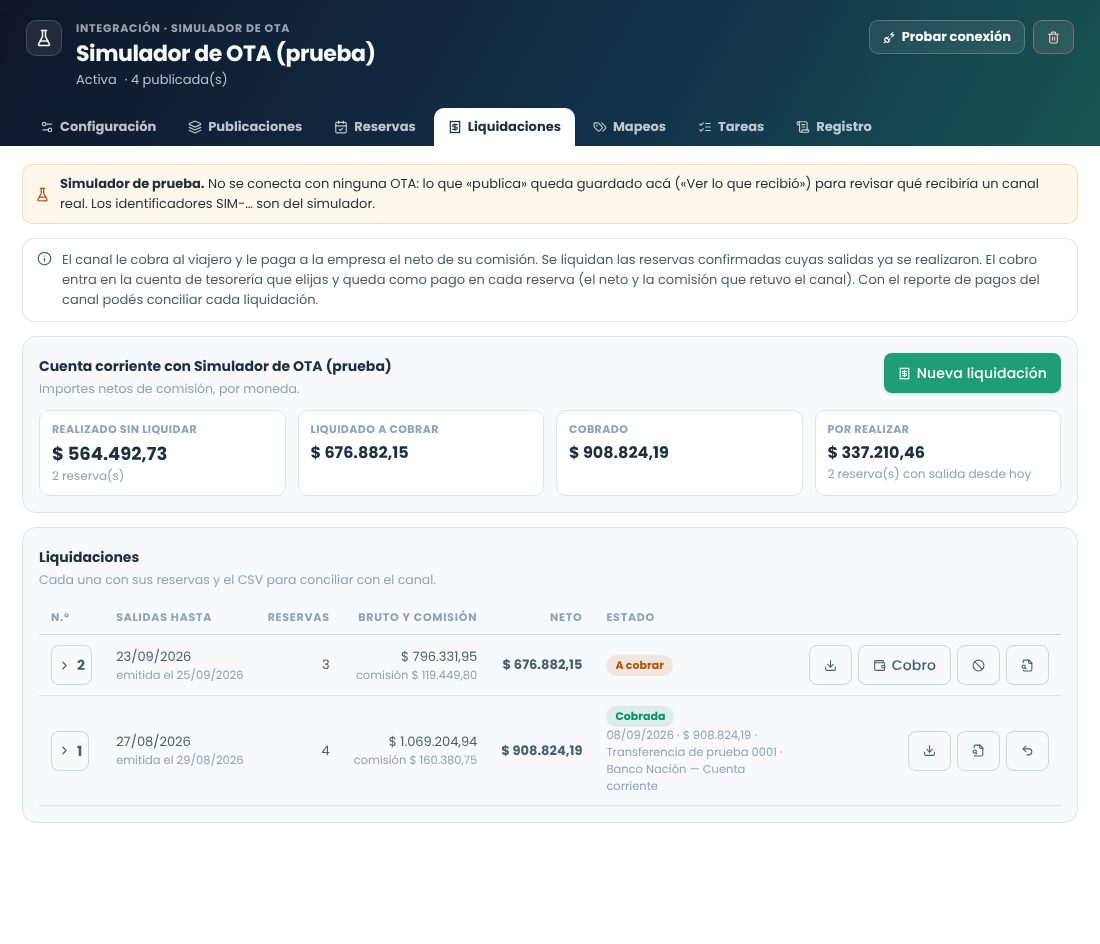Click the trash icon to delete the integration
This screenshot has height=944, width=1100.
tap(1053, 37)
